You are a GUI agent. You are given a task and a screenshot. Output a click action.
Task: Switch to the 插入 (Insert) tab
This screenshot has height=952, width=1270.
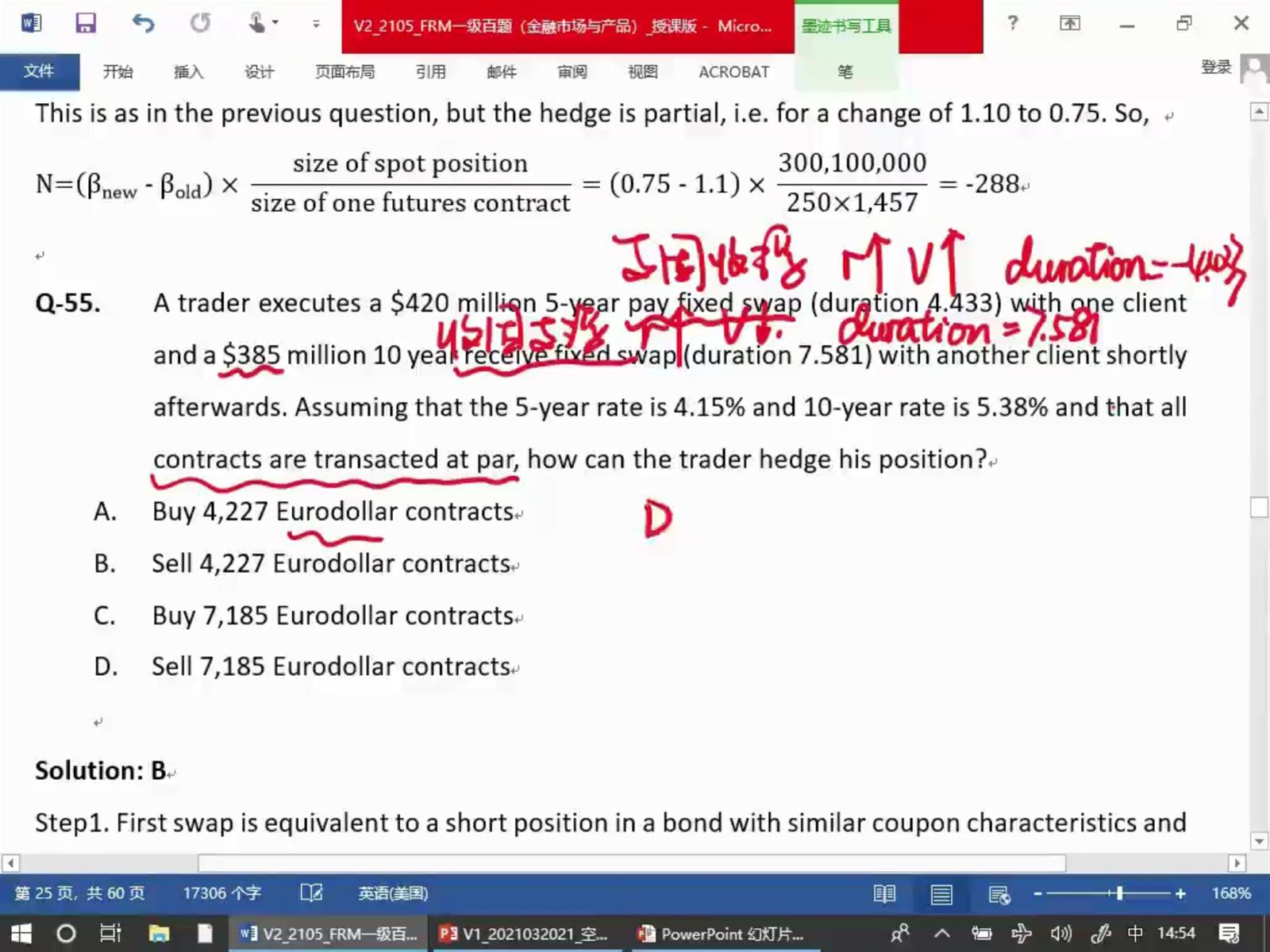[x=188, y=71]
